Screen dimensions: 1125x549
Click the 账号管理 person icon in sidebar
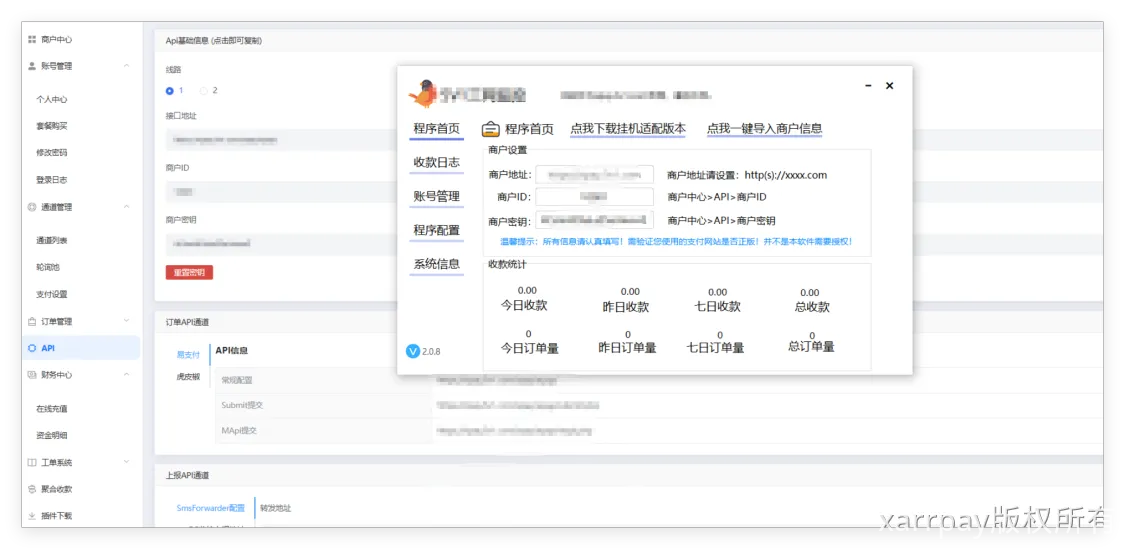point(32,66)
